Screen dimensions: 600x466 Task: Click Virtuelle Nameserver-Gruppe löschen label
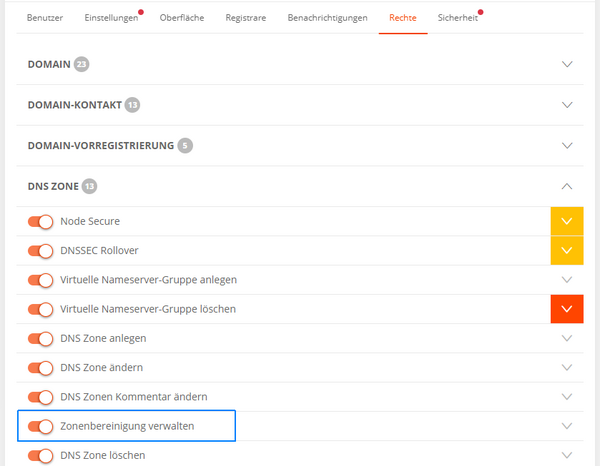tap(148, 309)
